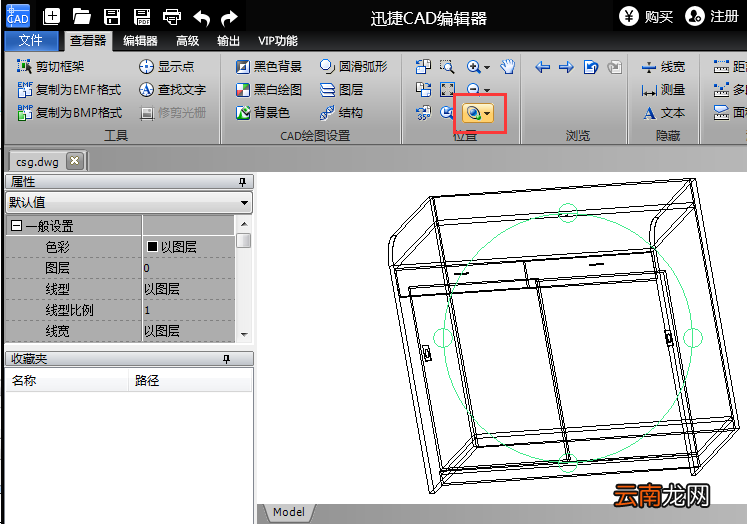Viewport: 747px width, 524px height.
Task: Open the 图层 layers dialog
Action: click(342, 90)
